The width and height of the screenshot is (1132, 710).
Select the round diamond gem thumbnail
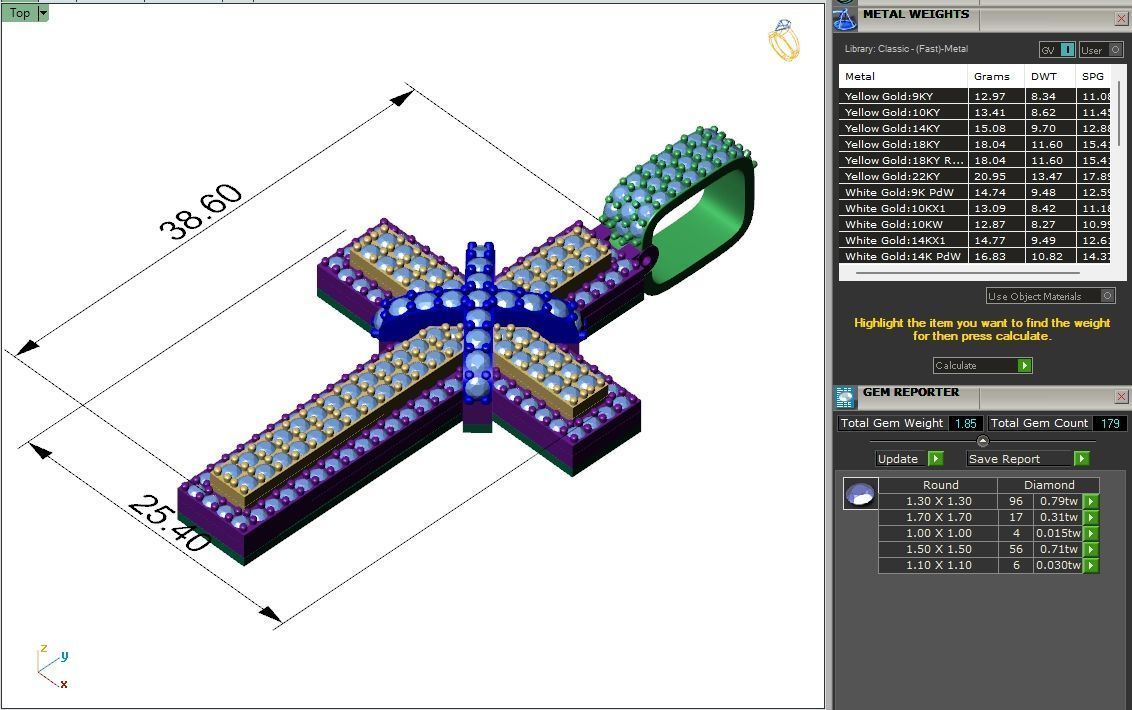pos(861,494)
